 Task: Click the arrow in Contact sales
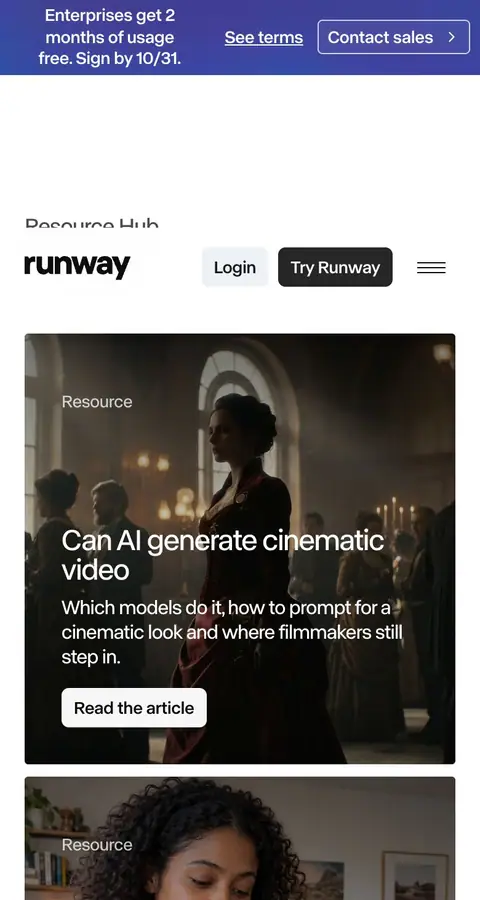point(451,37)
